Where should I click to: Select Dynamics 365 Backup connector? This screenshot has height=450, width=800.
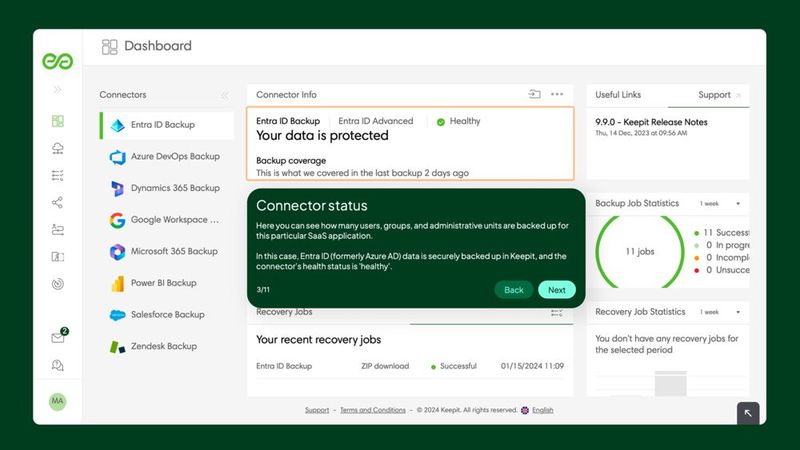(x=167, y=188)
